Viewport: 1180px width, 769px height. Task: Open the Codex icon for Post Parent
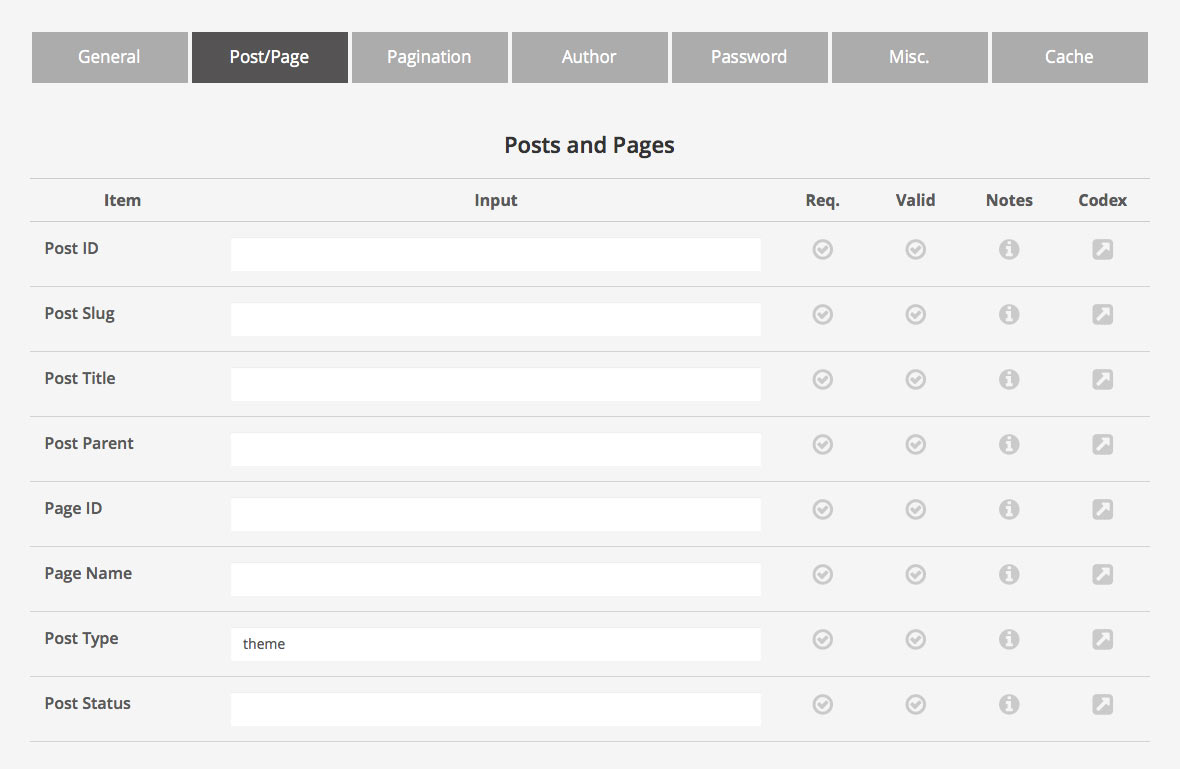pos(1102,444)
